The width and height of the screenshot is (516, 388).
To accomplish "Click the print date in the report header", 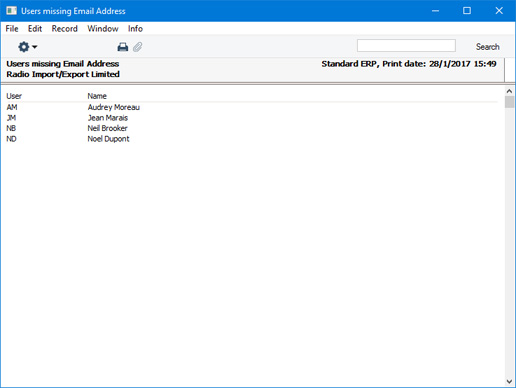I will (463, 64).
